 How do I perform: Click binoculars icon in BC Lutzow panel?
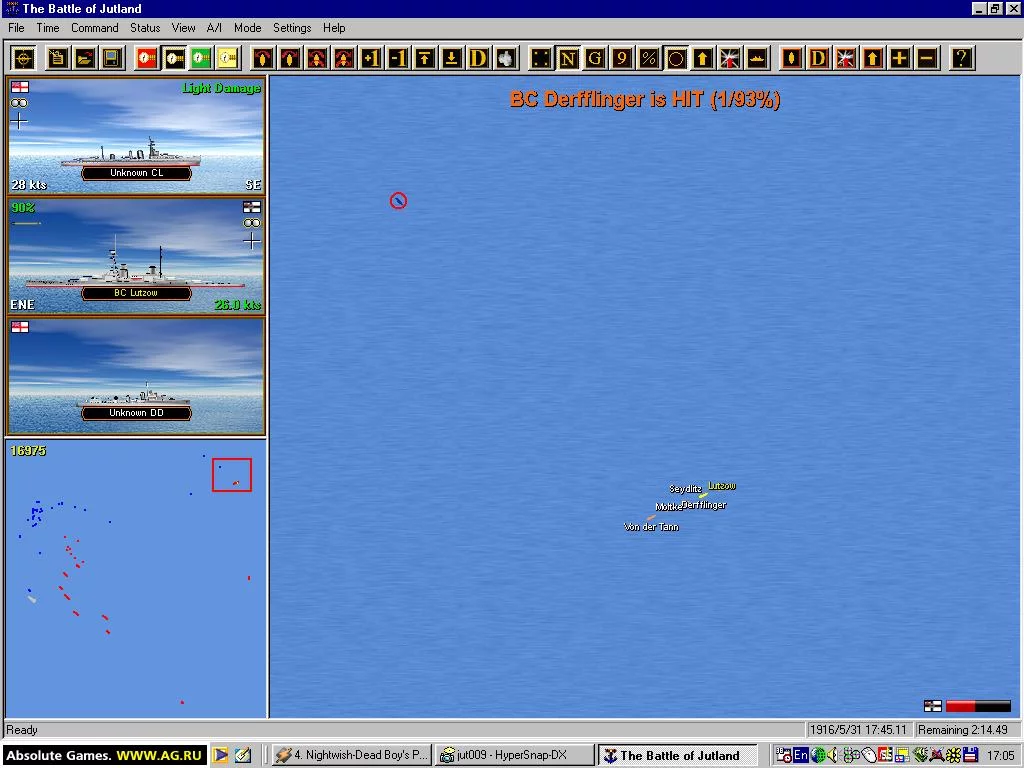[x=251, y=223]
